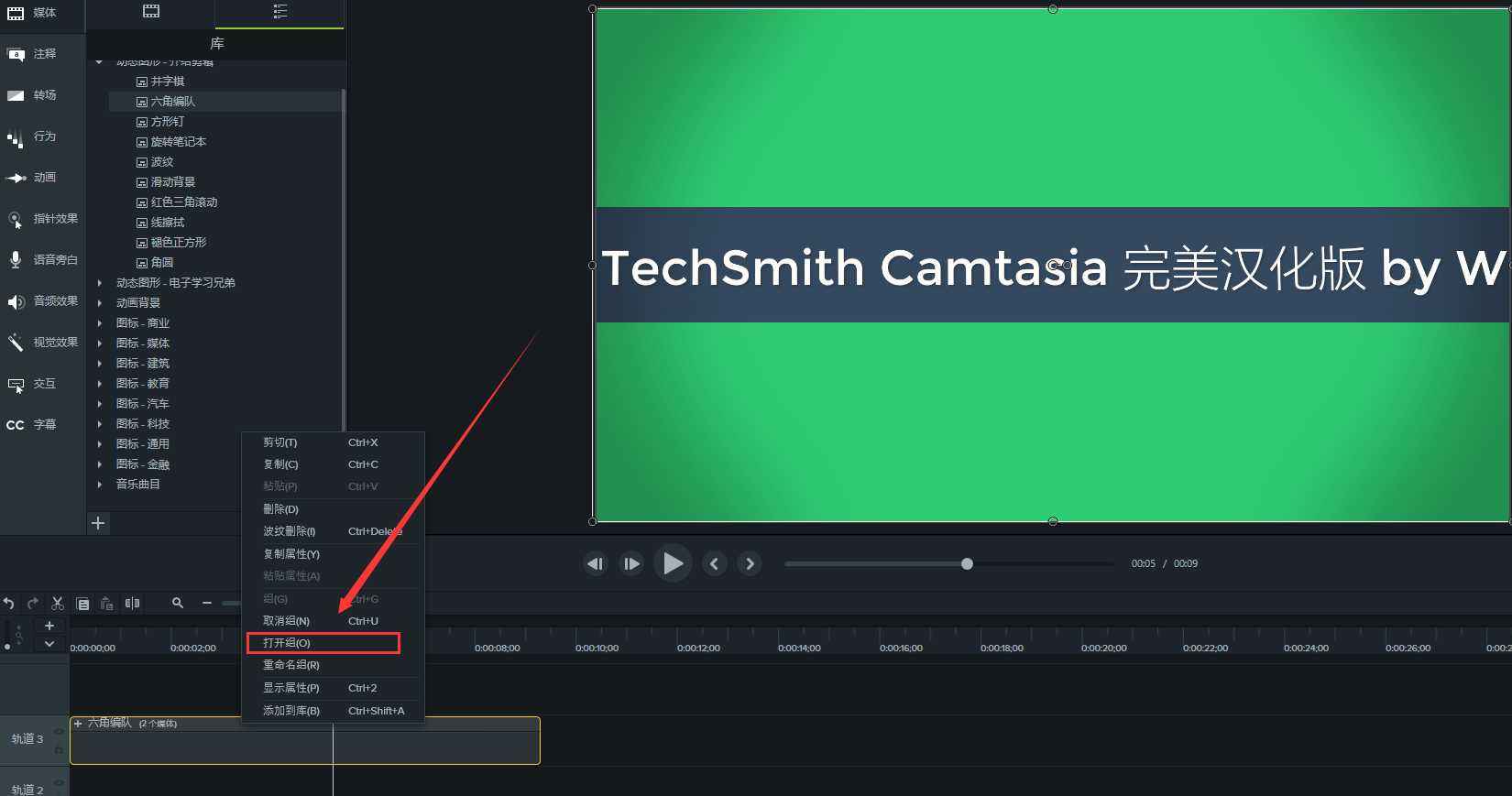Image resolution: width=1512 pixels, height=796 pixels.
Task: Expand the 图标 - 建筑 folder
Action: pos(100,364)
